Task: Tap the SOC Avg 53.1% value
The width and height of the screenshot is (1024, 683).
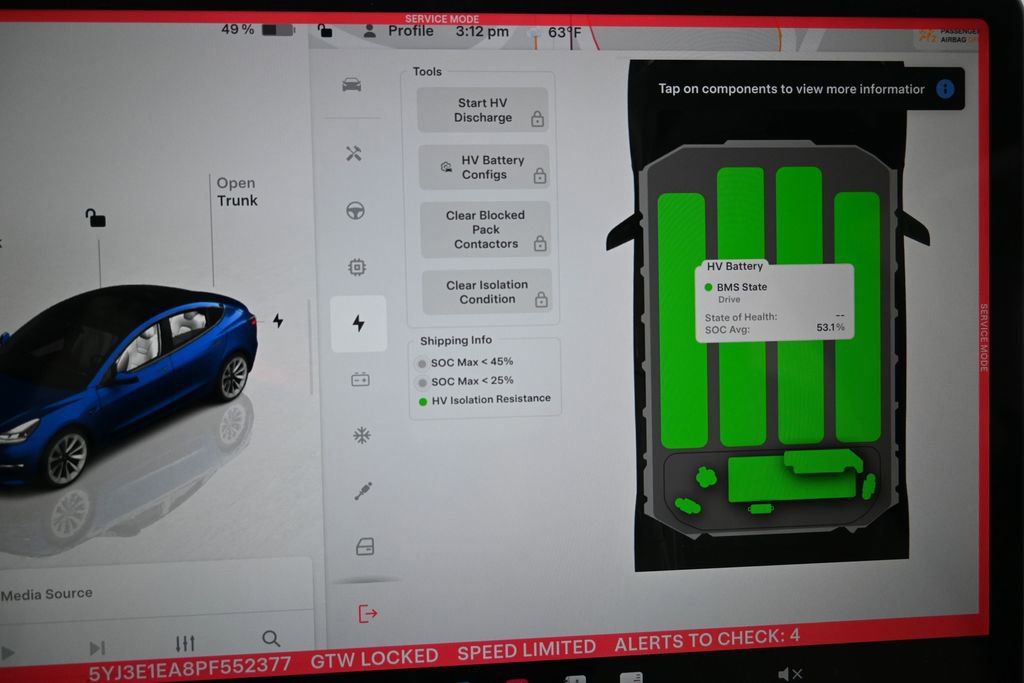Action: click(x=830, y=327)
